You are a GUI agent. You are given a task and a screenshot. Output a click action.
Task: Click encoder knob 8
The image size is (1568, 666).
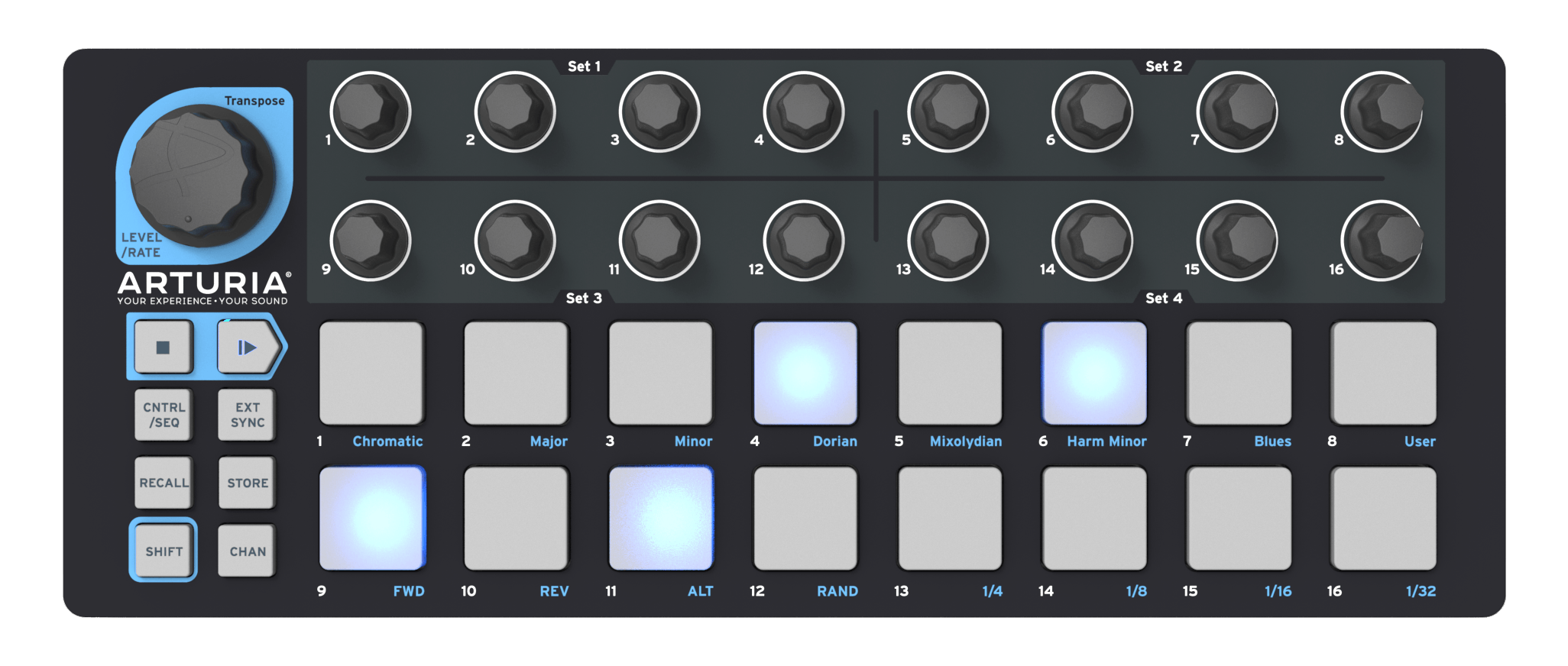[1382, 112]
